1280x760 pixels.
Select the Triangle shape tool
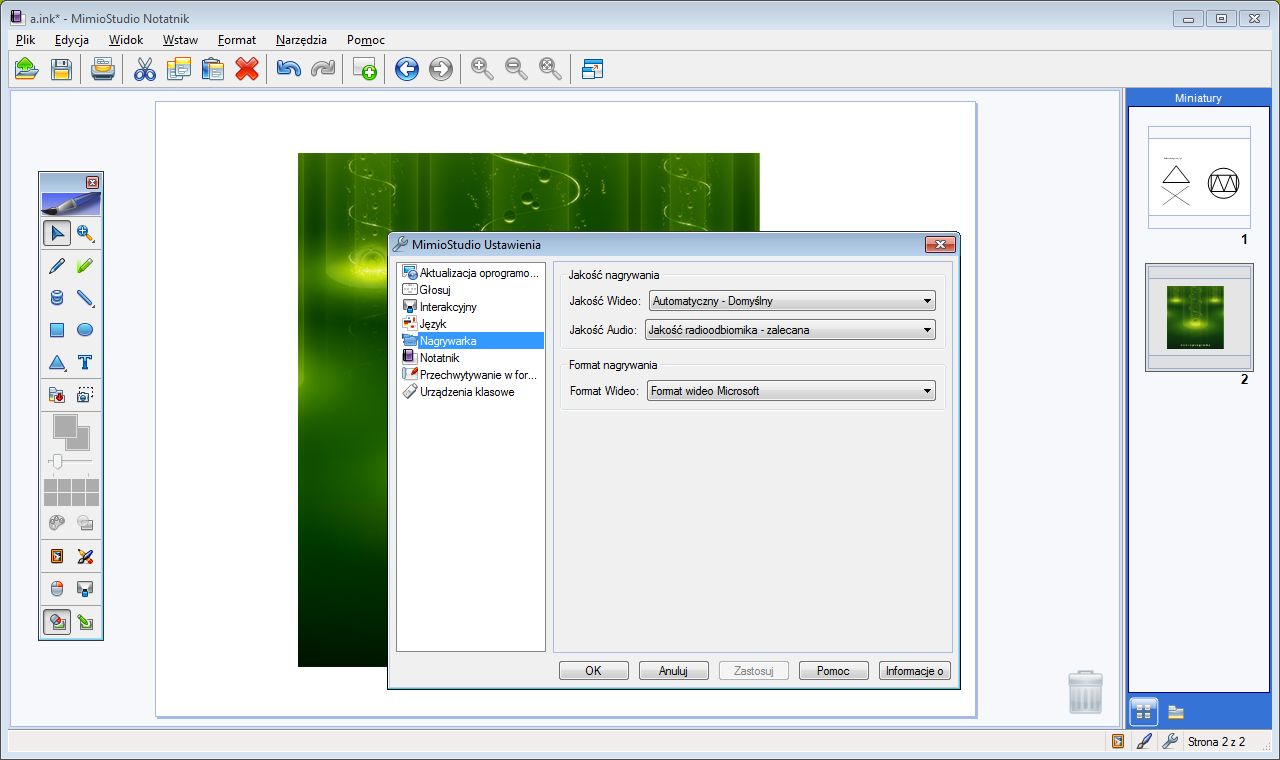point(57,362)
